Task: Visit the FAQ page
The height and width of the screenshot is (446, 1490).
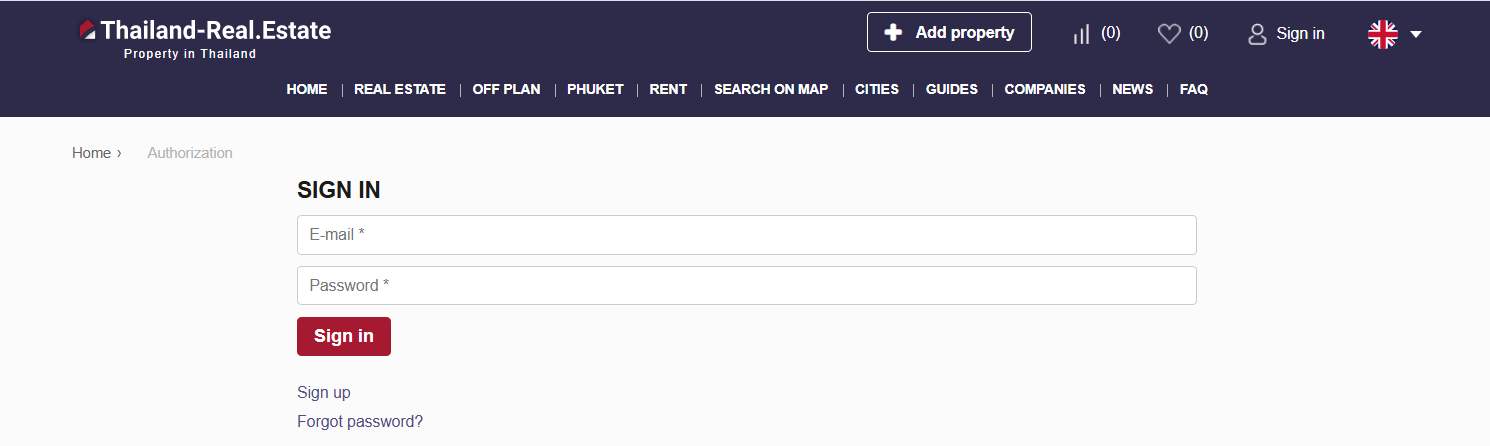Action: click(x=1193, y=89)
